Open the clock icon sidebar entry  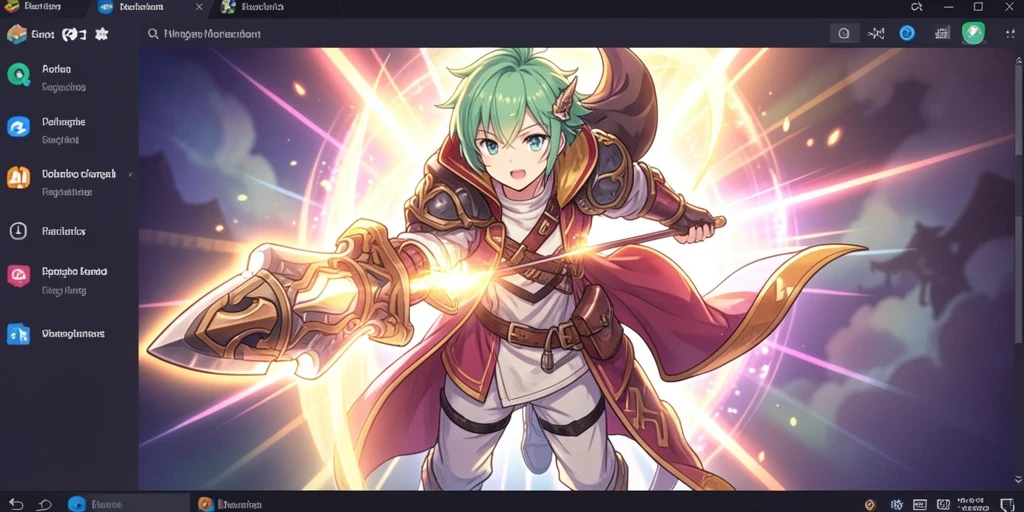tap(18, 231)
